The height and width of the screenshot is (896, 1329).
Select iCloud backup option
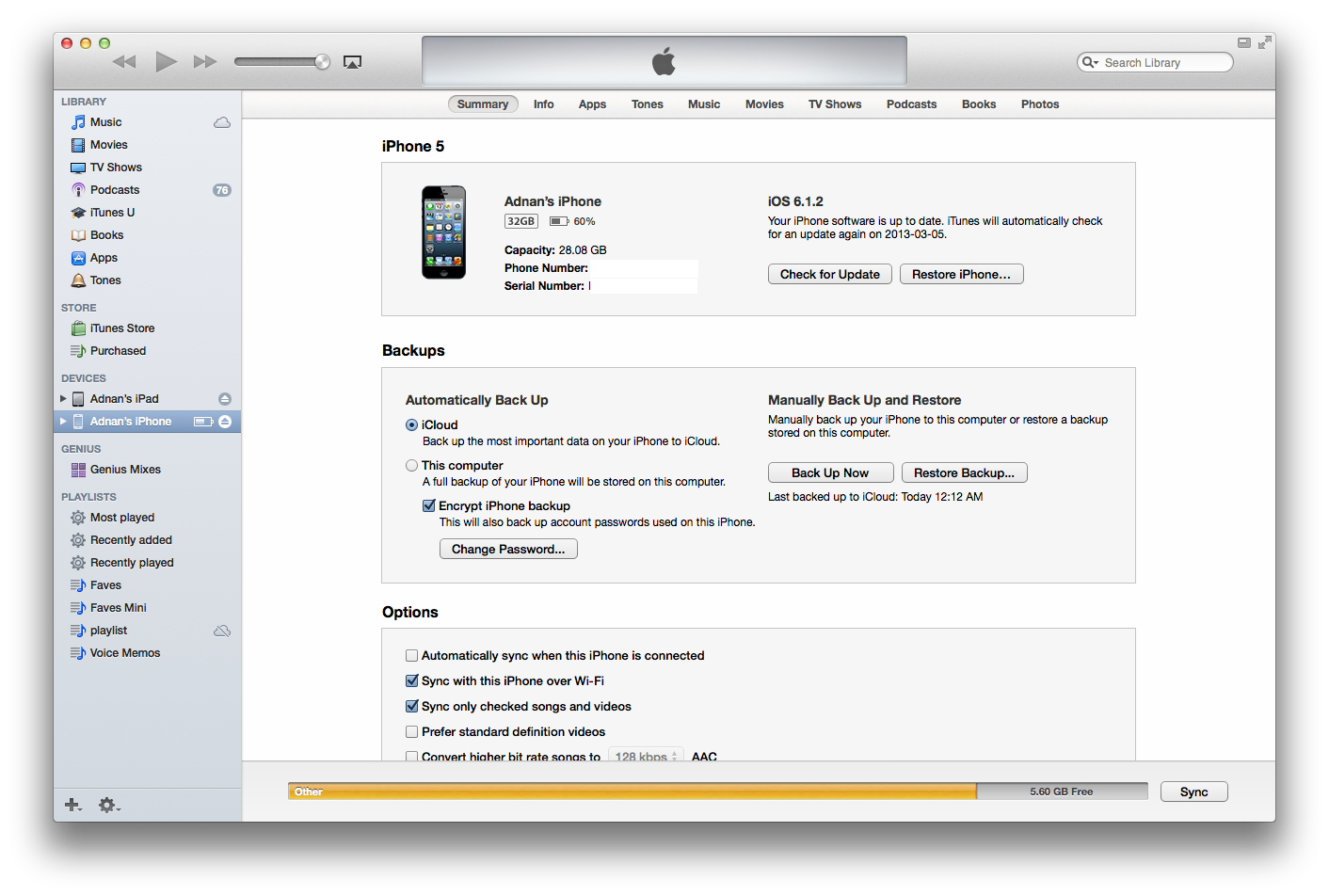pos(411,425)
